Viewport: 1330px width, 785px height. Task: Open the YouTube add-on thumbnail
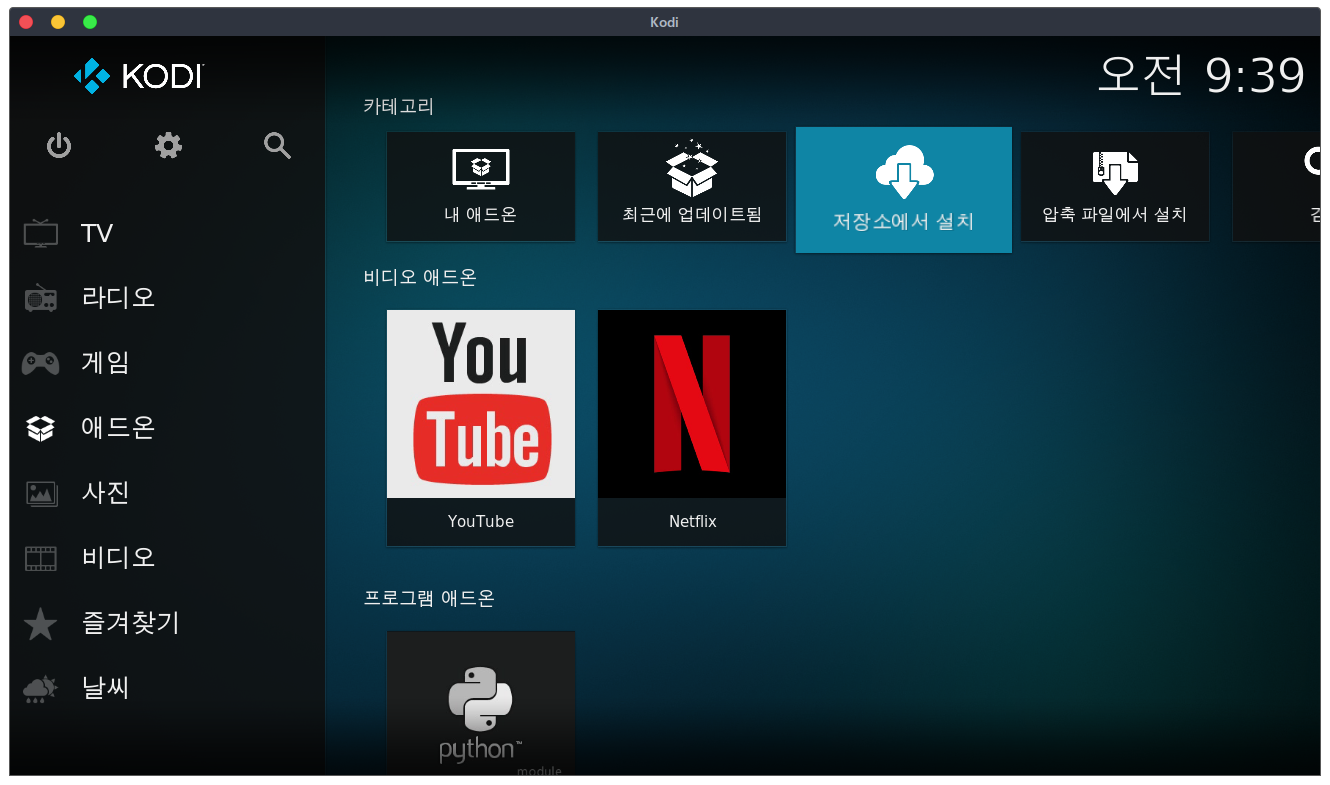[x=481, y=404]
